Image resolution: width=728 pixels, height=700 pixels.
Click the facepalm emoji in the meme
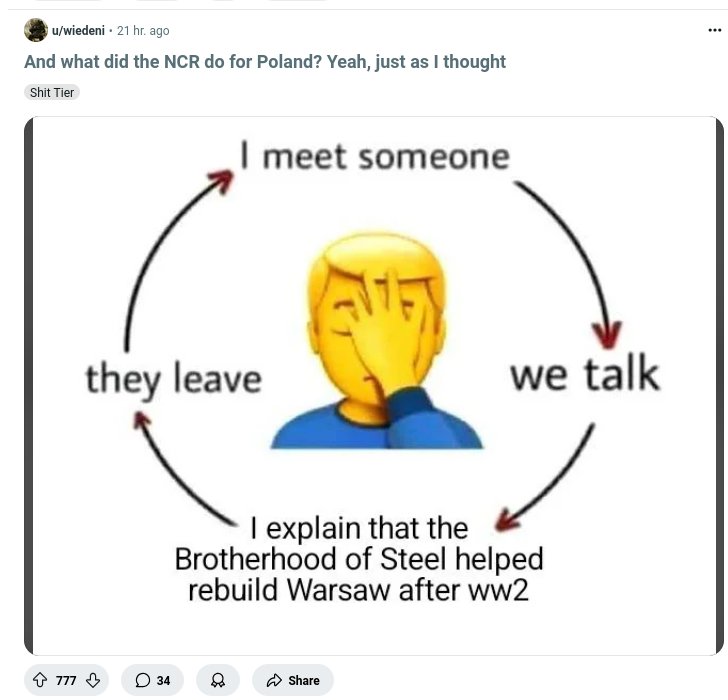coord(377,340)
